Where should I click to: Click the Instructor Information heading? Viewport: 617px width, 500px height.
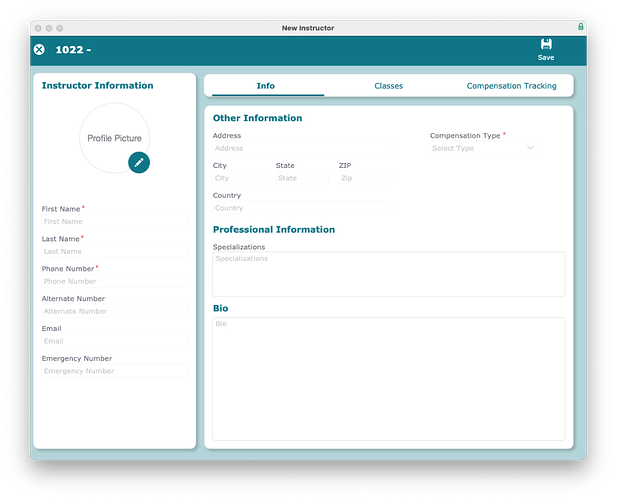(x=98, y=86)
